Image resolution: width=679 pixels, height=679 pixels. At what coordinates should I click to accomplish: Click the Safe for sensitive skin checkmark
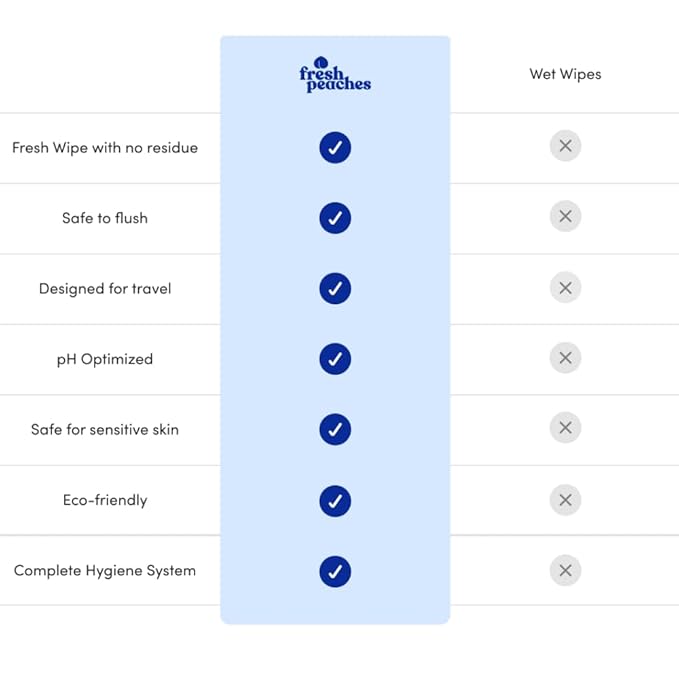335,430
